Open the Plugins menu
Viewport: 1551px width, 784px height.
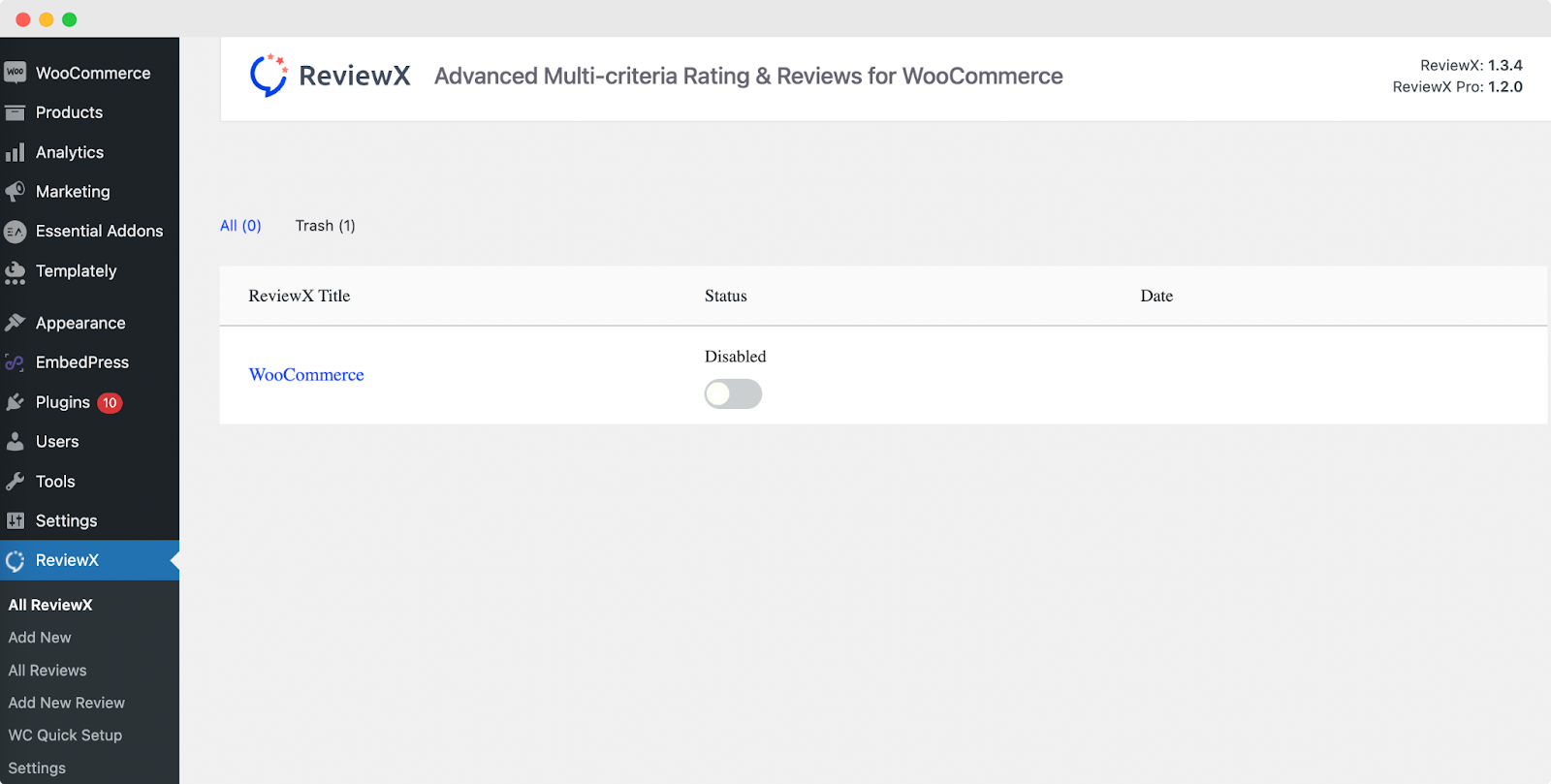pyautogui.click(x=63, y=402)
